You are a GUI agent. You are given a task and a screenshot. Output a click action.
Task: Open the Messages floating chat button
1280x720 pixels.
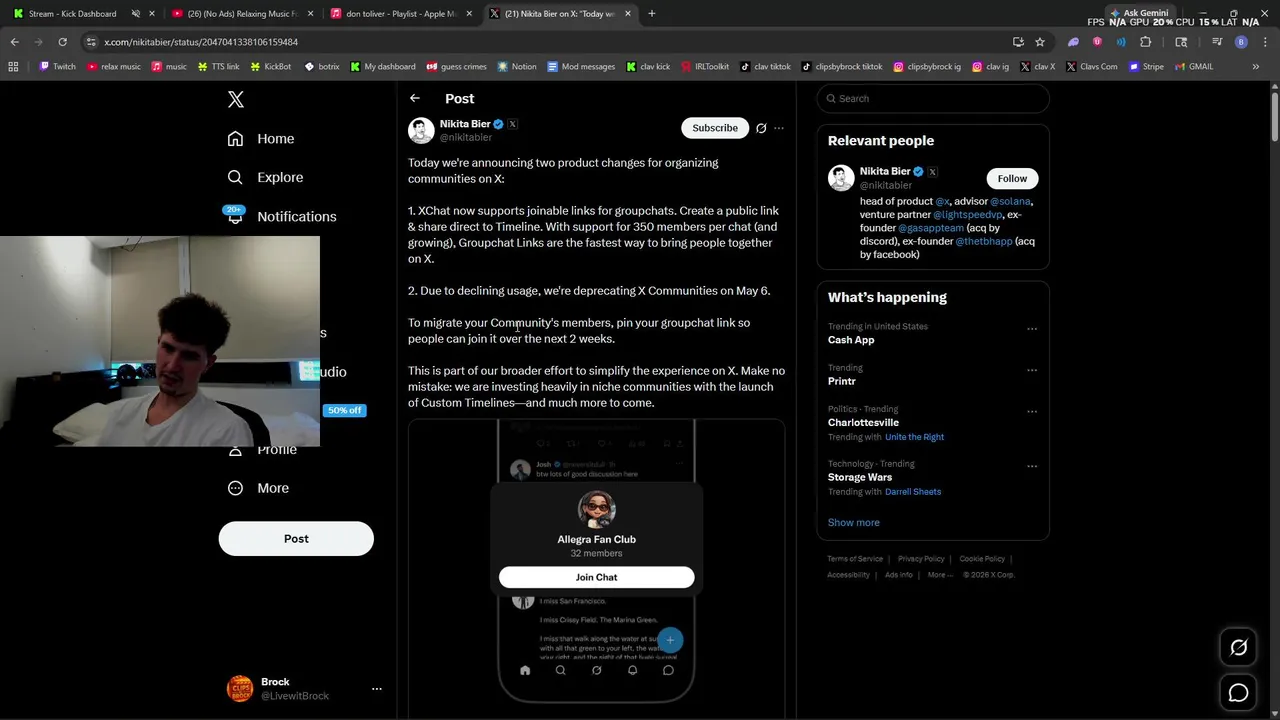point(1238,692)
